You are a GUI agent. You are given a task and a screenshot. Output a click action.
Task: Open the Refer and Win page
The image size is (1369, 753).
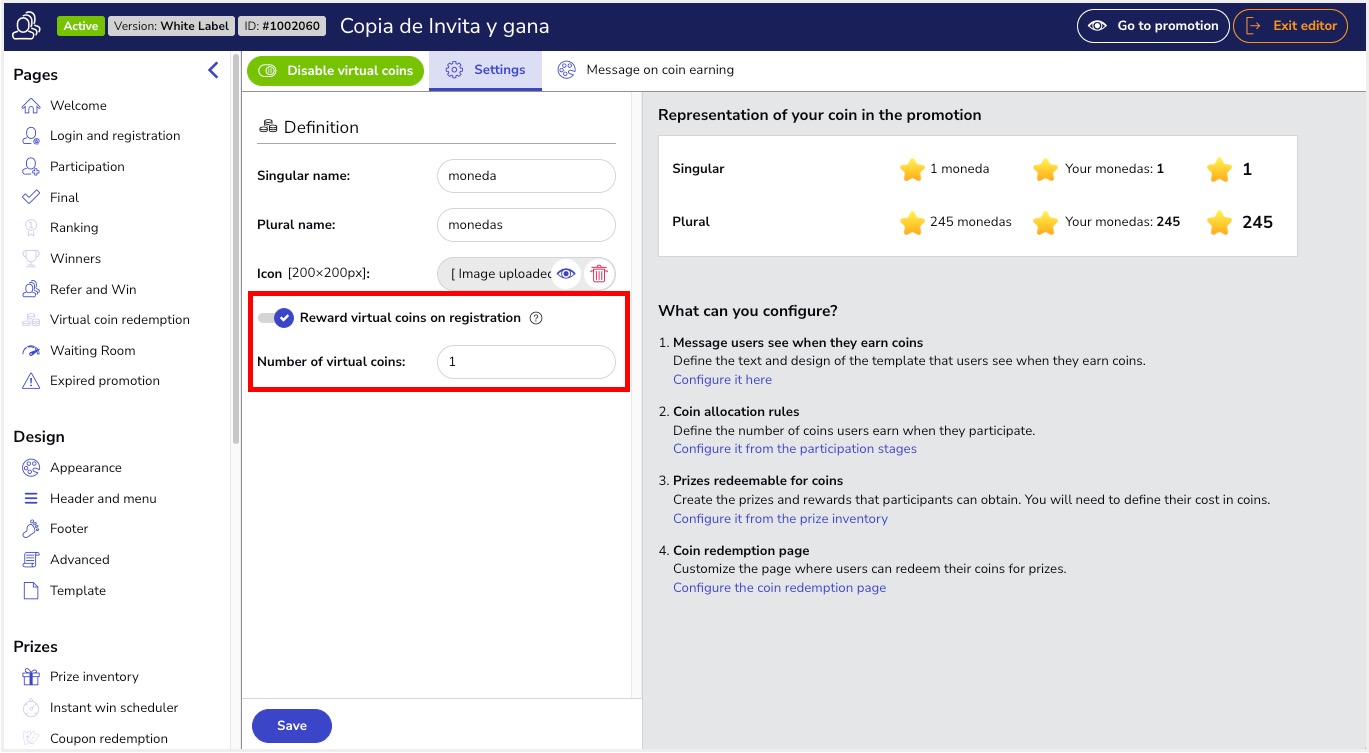click(92, 289)
